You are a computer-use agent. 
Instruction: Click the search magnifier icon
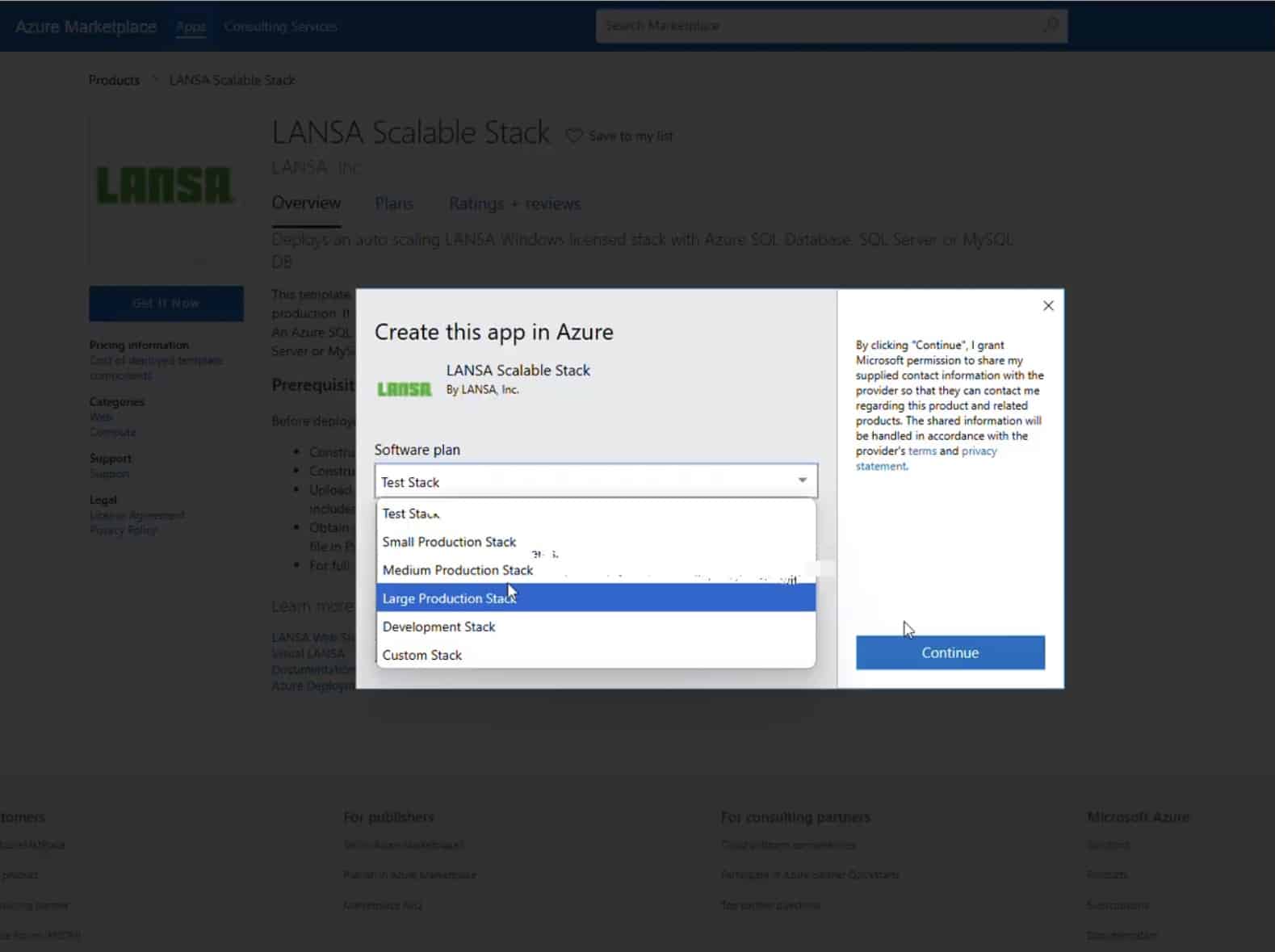pos(1051,26)
